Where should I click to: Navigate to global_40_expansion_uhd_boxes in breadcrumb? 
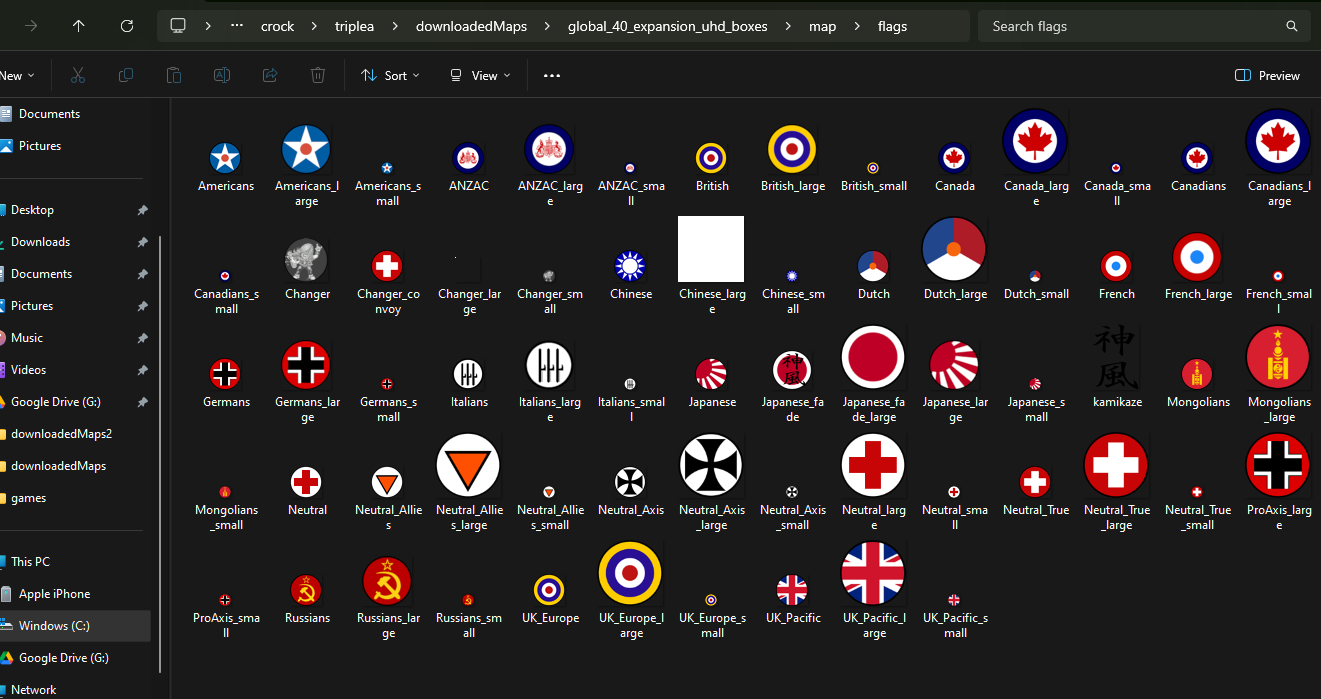[x=668, y=26]
